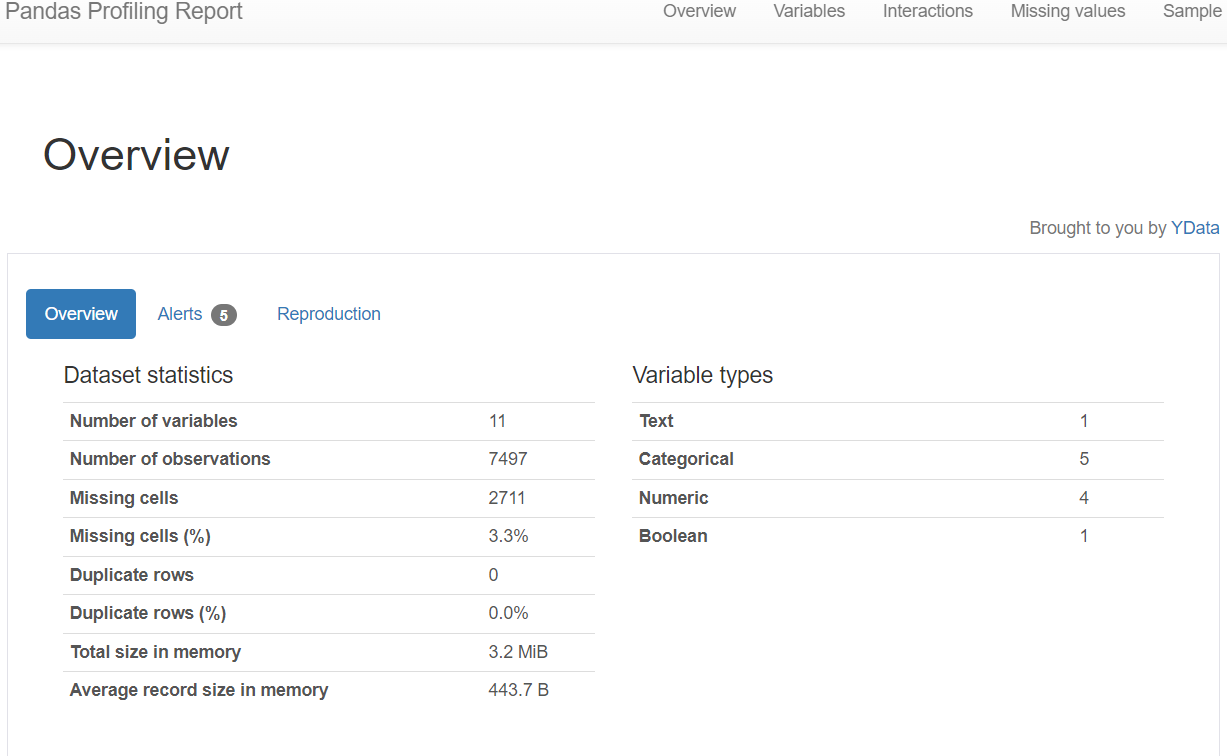Image resolution: width=1227 pixels, height=756 pixels.
Task: Click the Numeric count 4
Action: [x=1084, y=498]
